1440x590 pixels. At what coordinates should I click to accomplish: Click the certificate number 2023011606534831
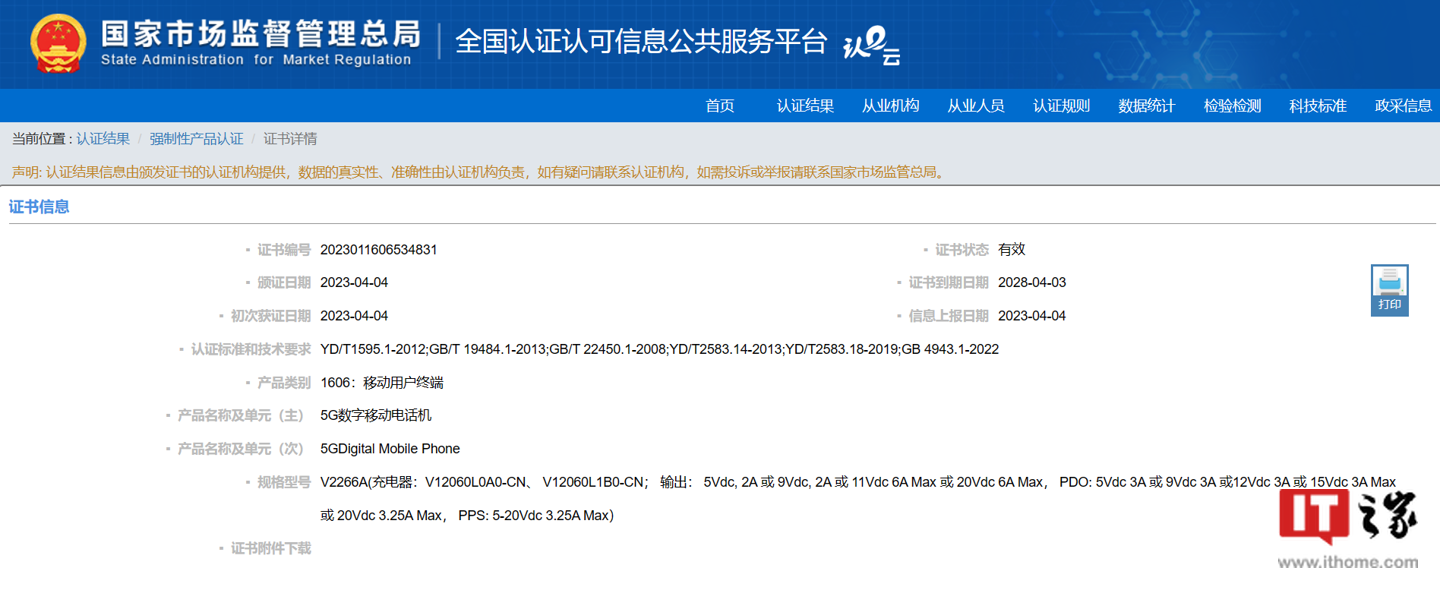coord(378,250)
